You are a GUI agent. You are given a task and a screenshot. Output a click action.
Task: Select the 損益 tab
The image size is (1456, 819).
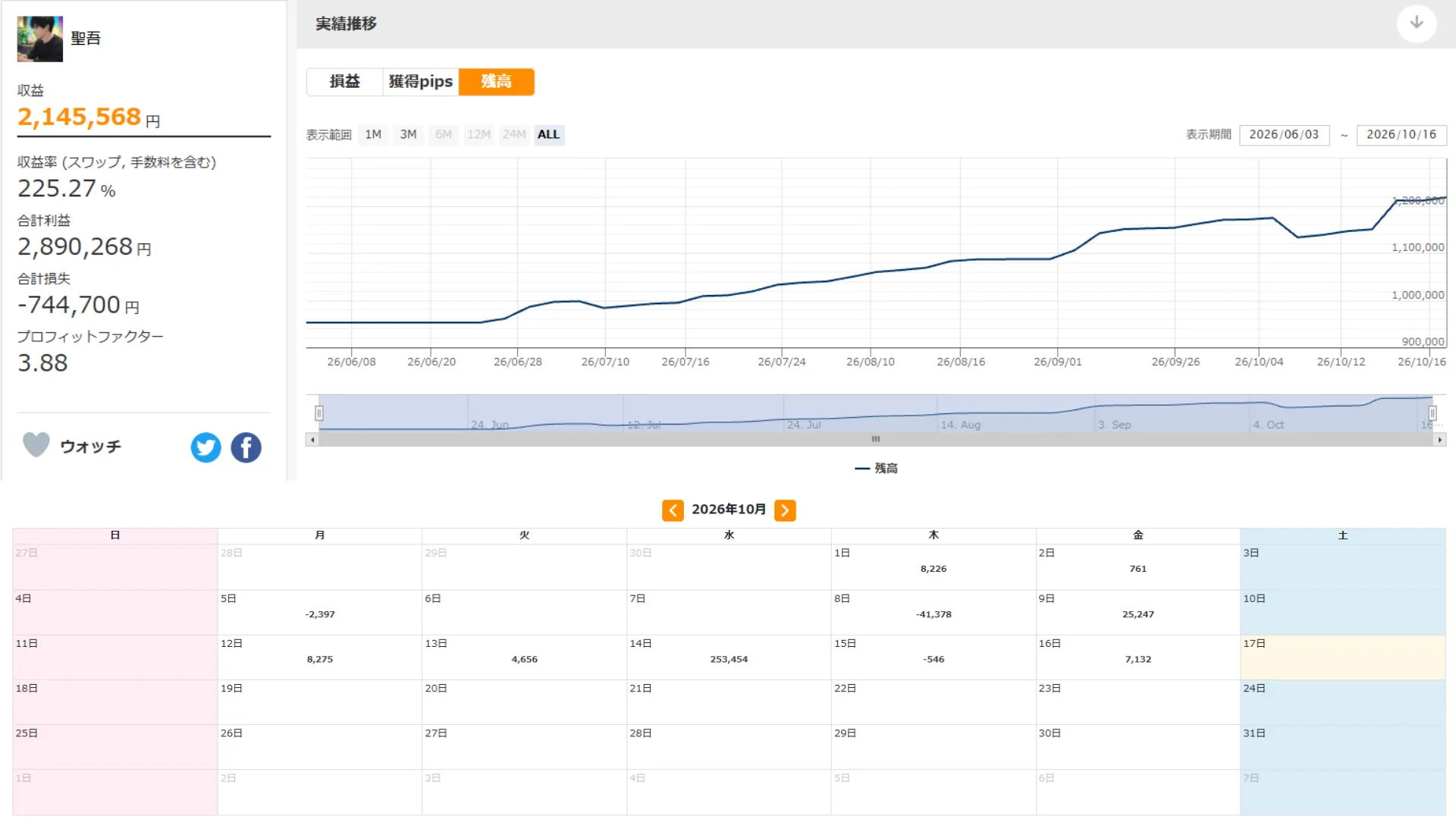point(345,82)
